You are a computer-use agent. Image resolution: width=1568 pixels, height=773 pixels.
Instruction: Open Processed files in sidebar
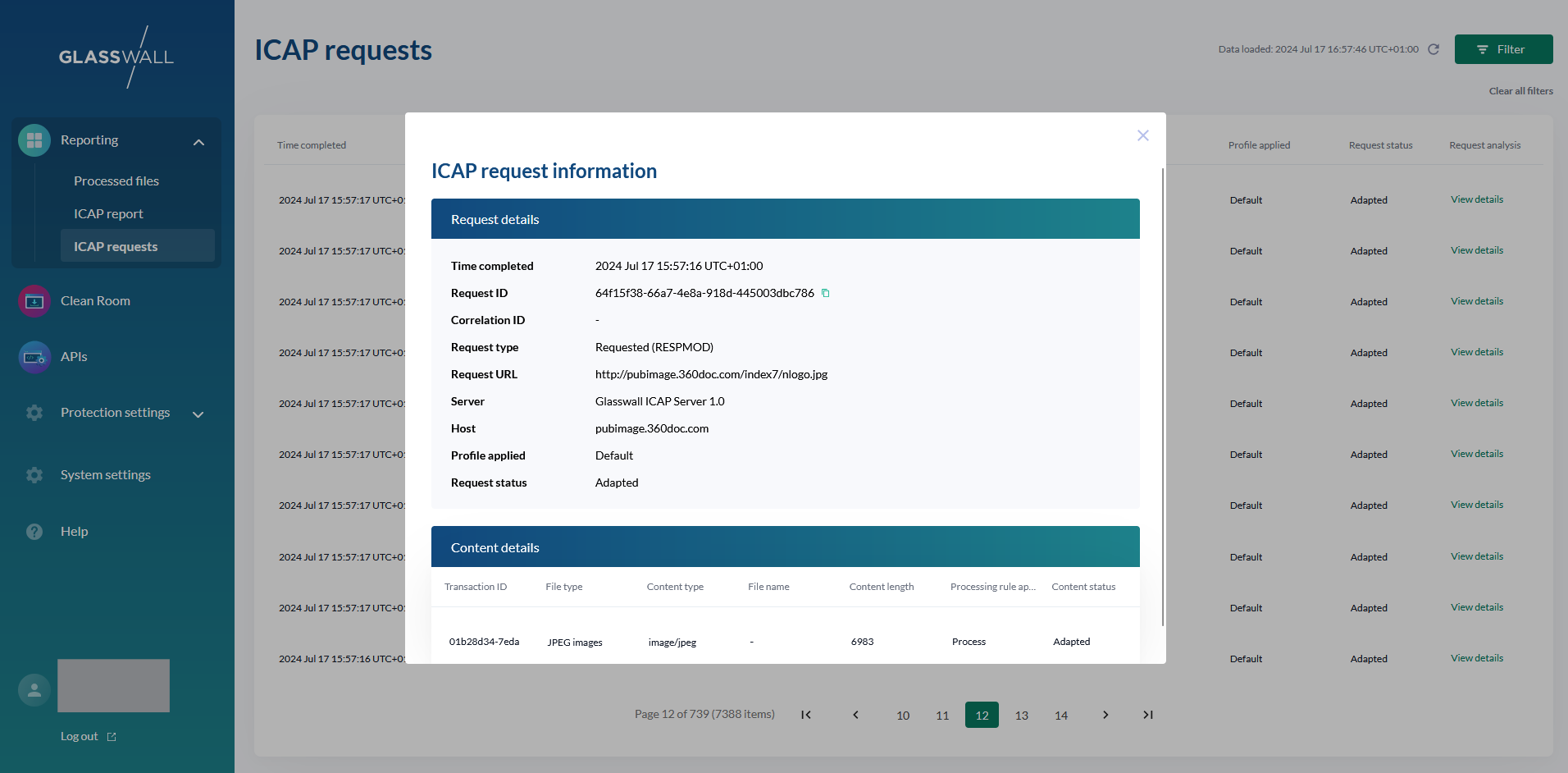click(116, 181)
